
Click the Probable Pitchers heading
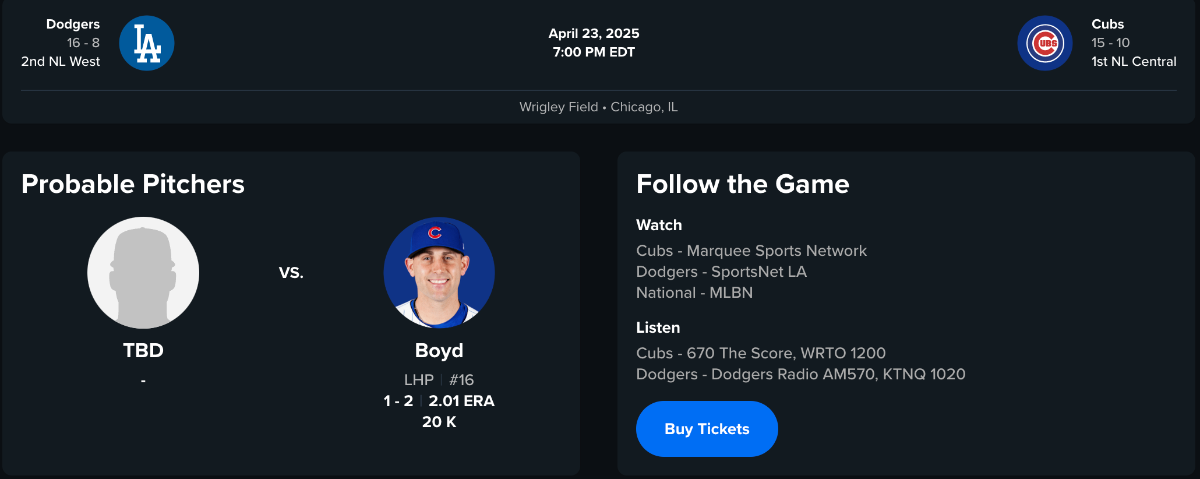133,184
